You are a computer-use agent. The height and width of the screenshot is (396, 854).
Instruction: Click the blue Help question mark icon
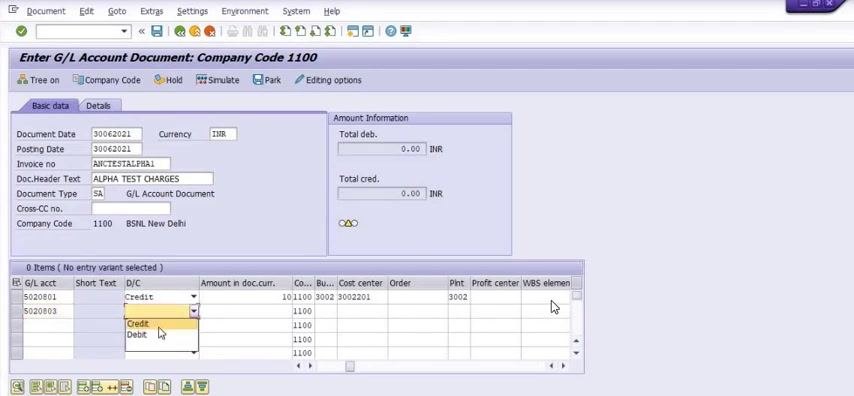coord(391,32)
